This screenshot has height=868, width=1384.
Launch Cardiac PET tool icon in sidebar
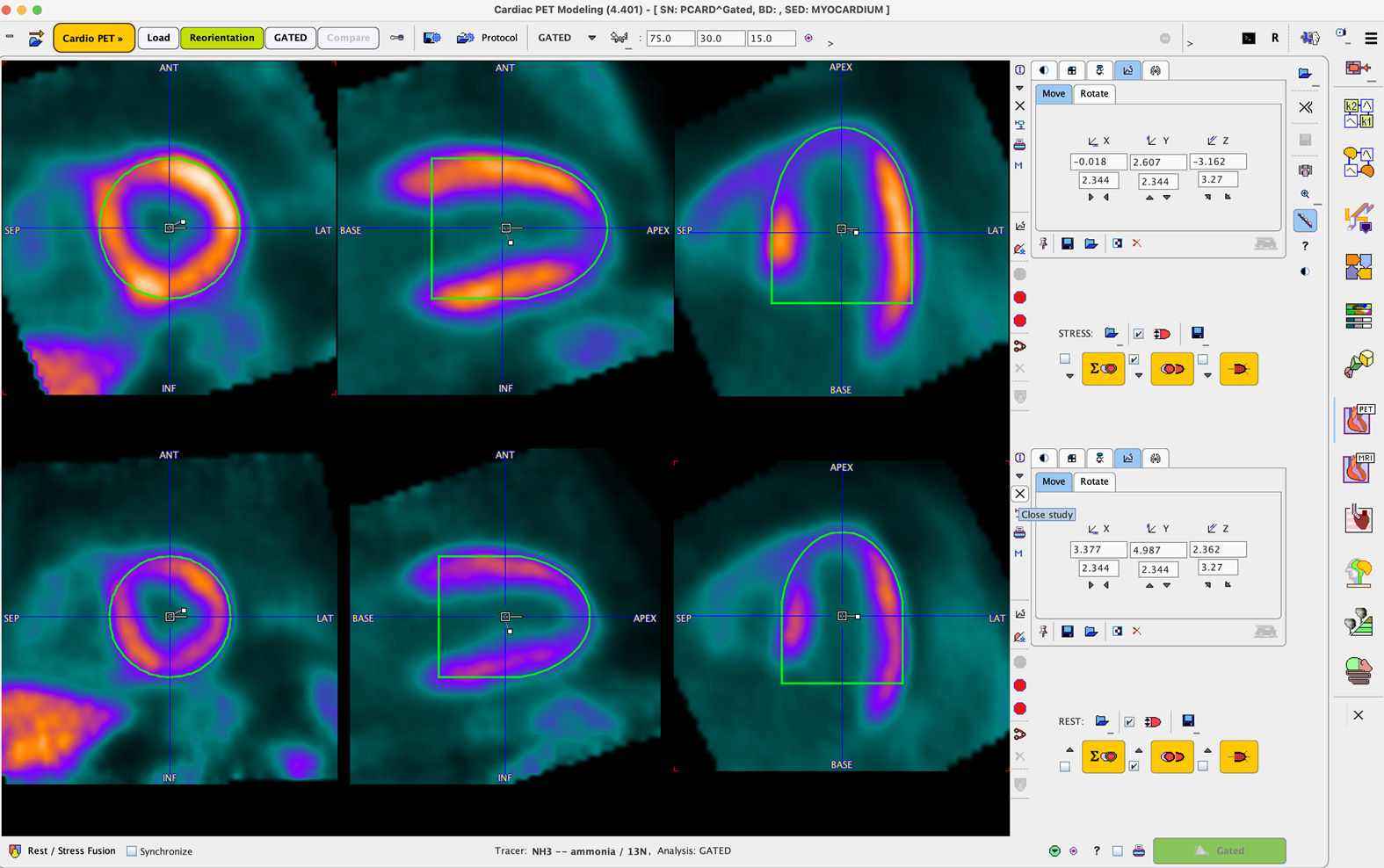click(x=1359, y=418)
